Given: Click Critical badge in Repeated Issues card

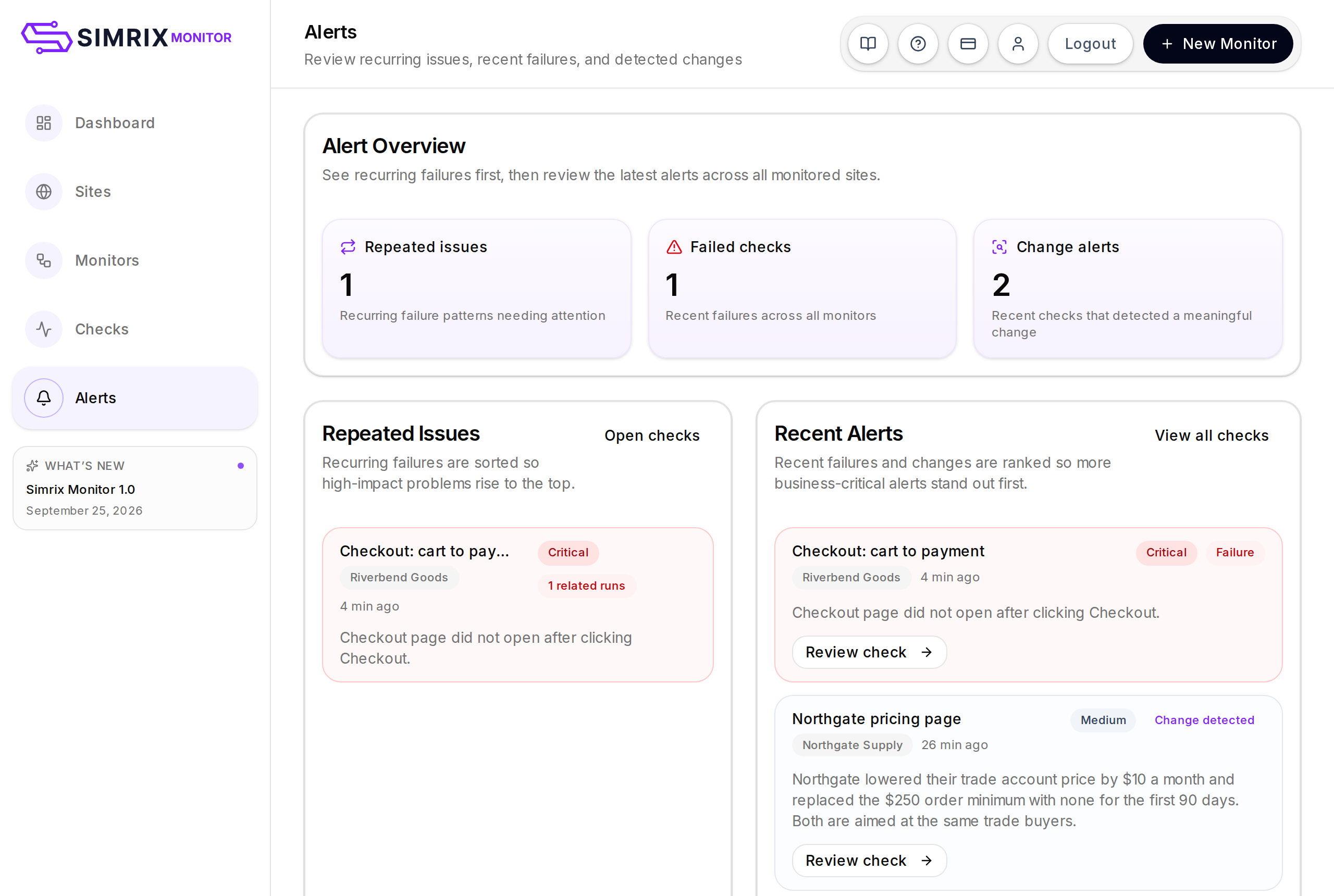Looking at the screenshot, I should click(568, 553).
